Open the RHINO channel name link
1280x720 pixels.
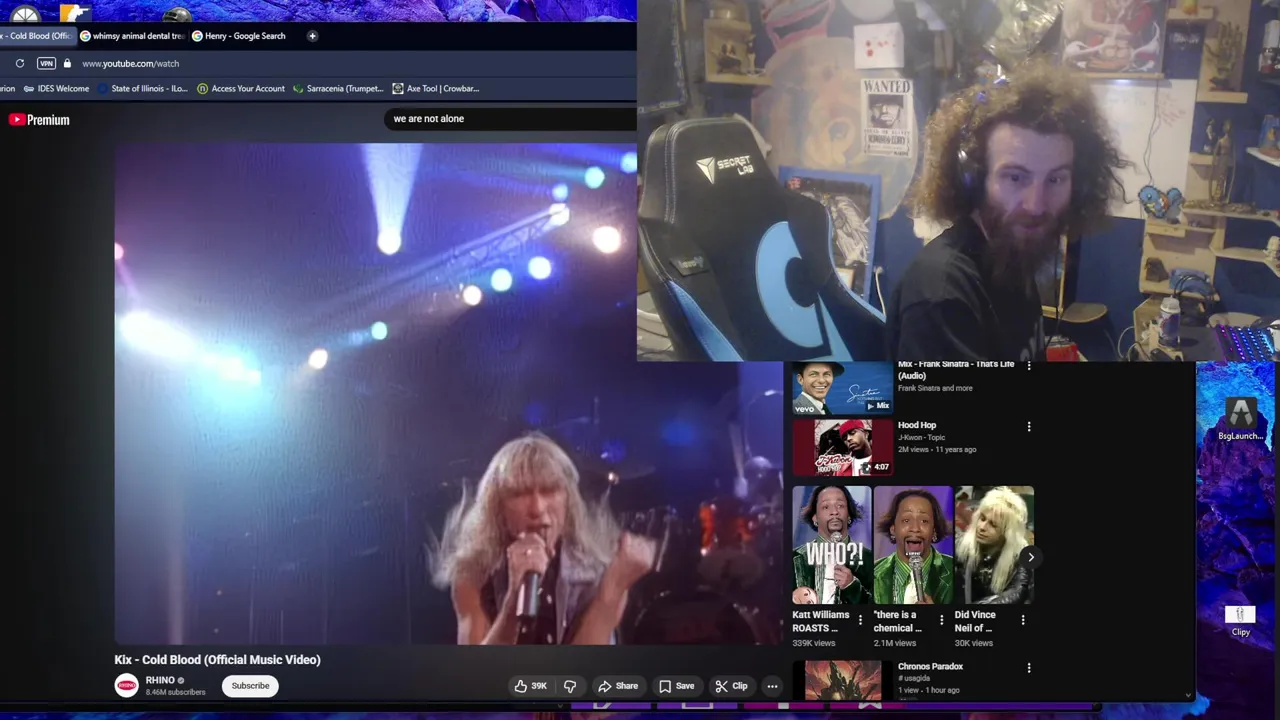pyautogui.click(x=160, y=680)
